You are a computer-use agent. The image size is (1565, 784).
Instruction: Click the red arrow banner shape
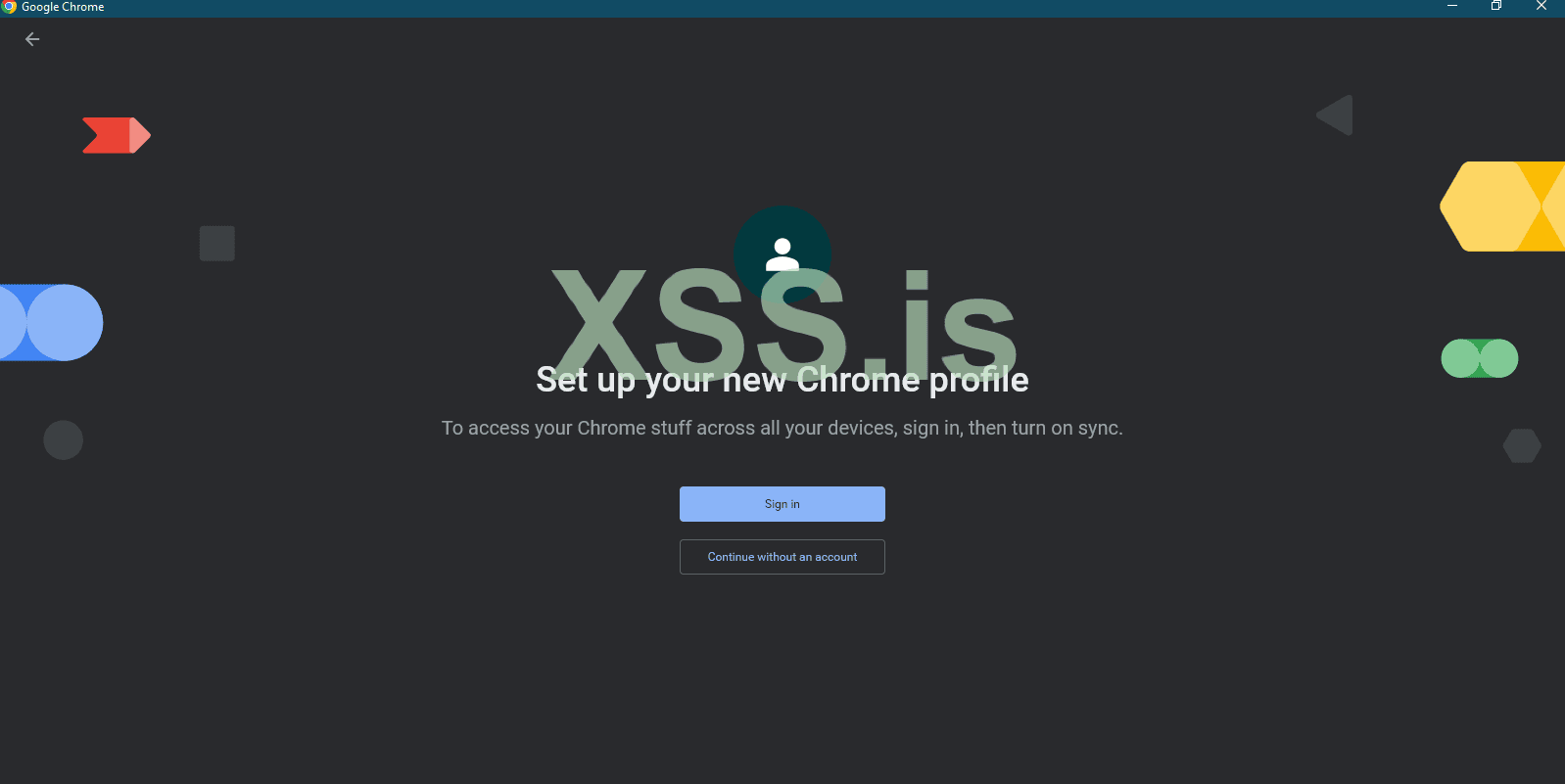[117, 135]
